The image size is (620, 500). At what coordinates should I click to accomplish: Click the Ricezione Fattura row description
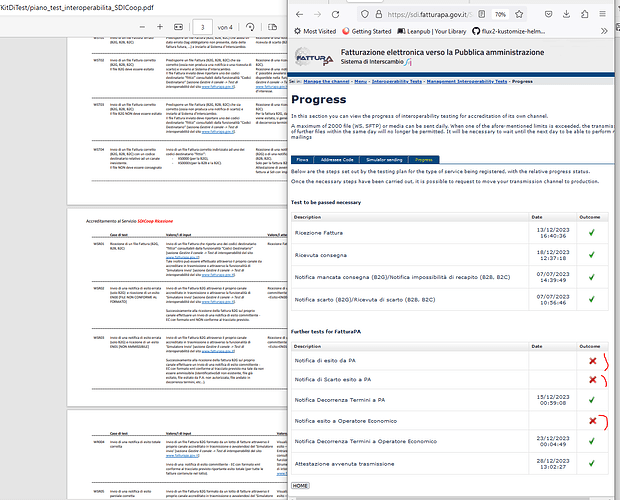point(319,233)
